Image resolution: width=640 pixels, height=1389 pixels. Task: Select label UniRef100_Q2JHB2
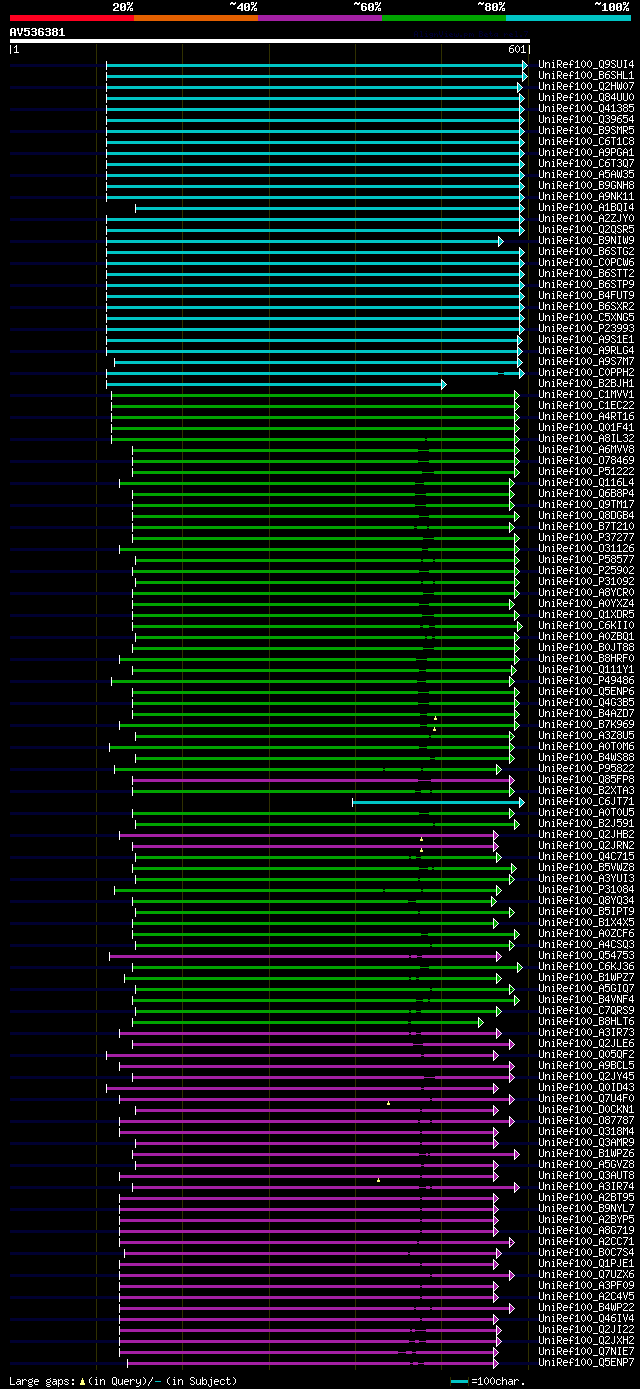coord(586,834)
